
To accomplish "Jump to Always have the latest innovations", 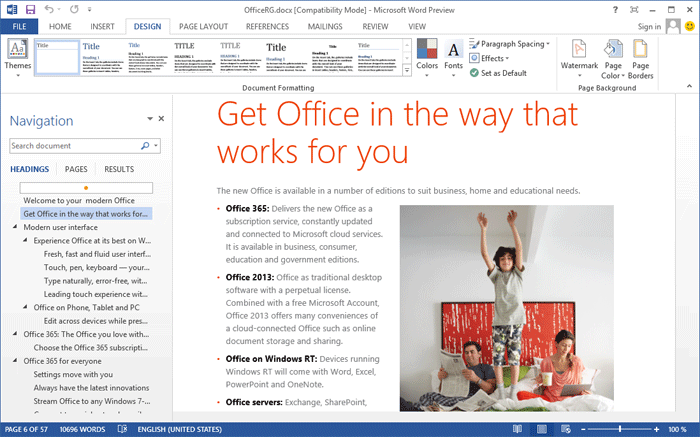I will coord(92,388).
